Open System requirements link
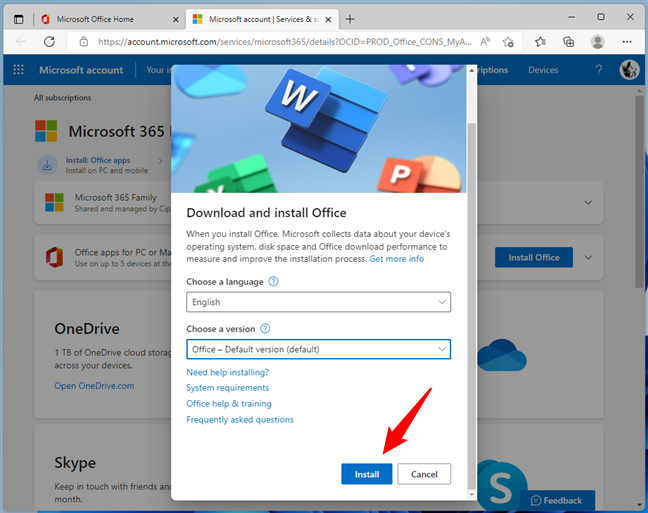Screen dimensions: 648x513 (227, 388)
